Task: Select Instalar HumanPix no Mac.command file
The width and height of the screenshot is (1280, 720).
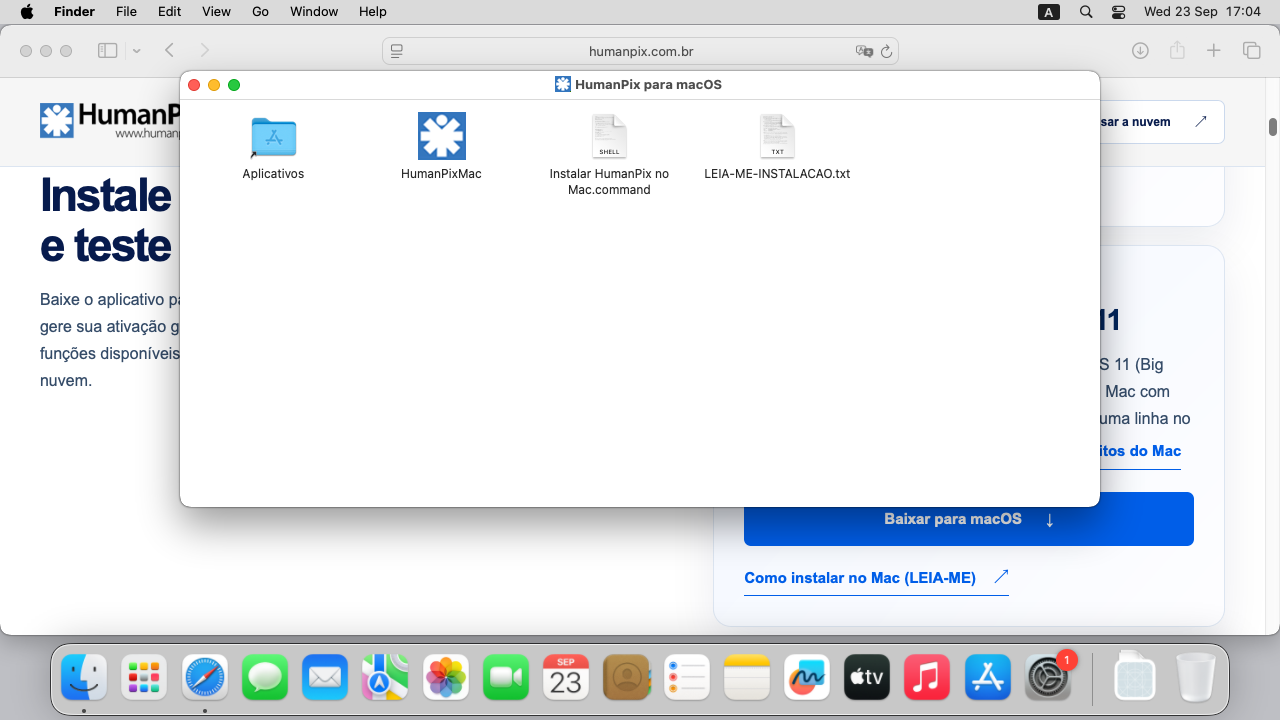Action: click(x=609, y=137)
